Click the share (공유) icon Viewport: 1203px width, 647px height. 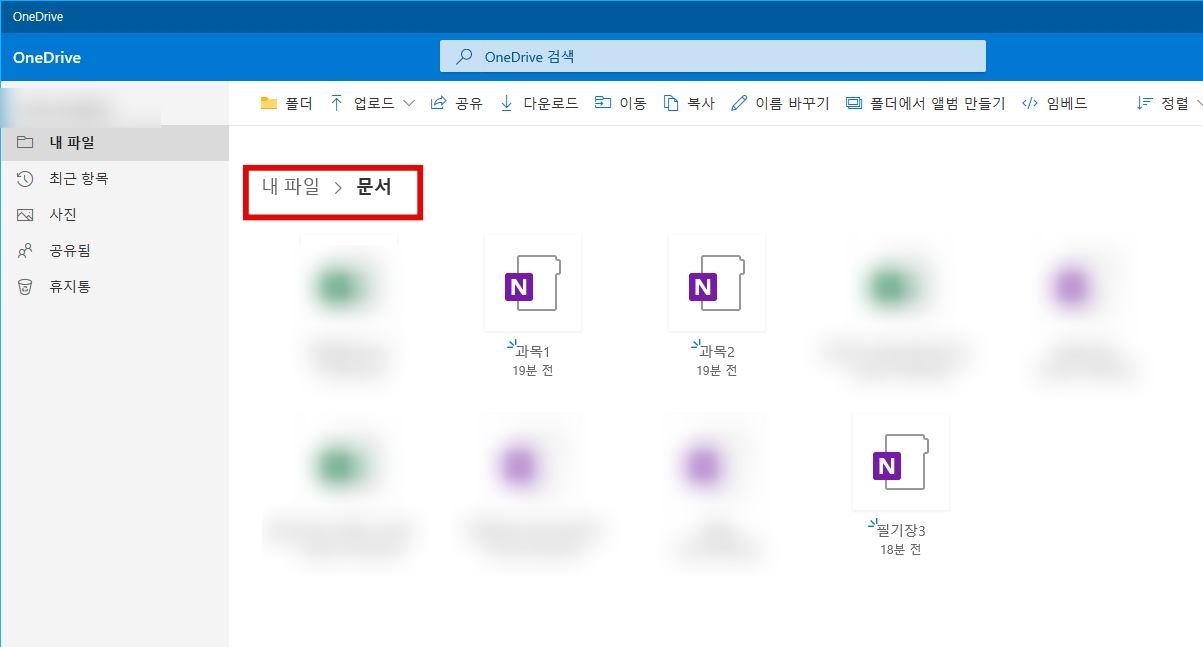(x=438, y=103)
